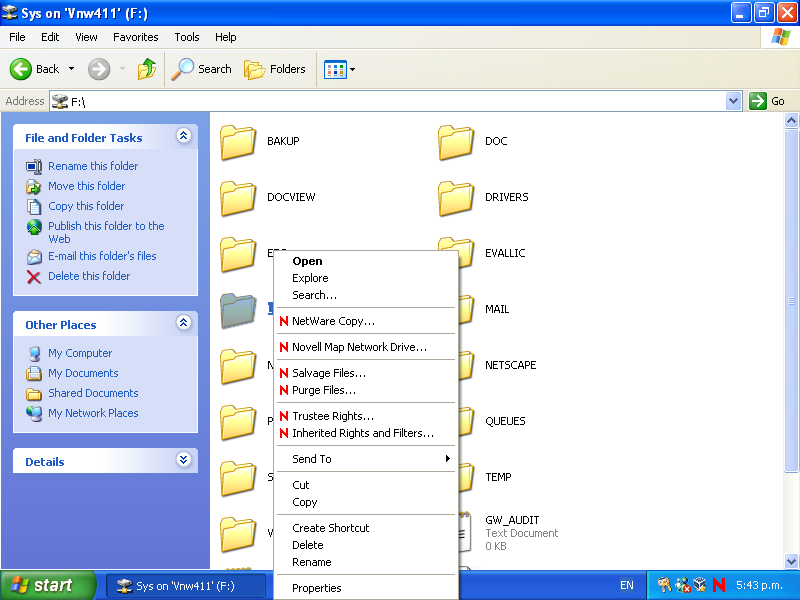Click Publish this folder to the Web

click(106, 232)
